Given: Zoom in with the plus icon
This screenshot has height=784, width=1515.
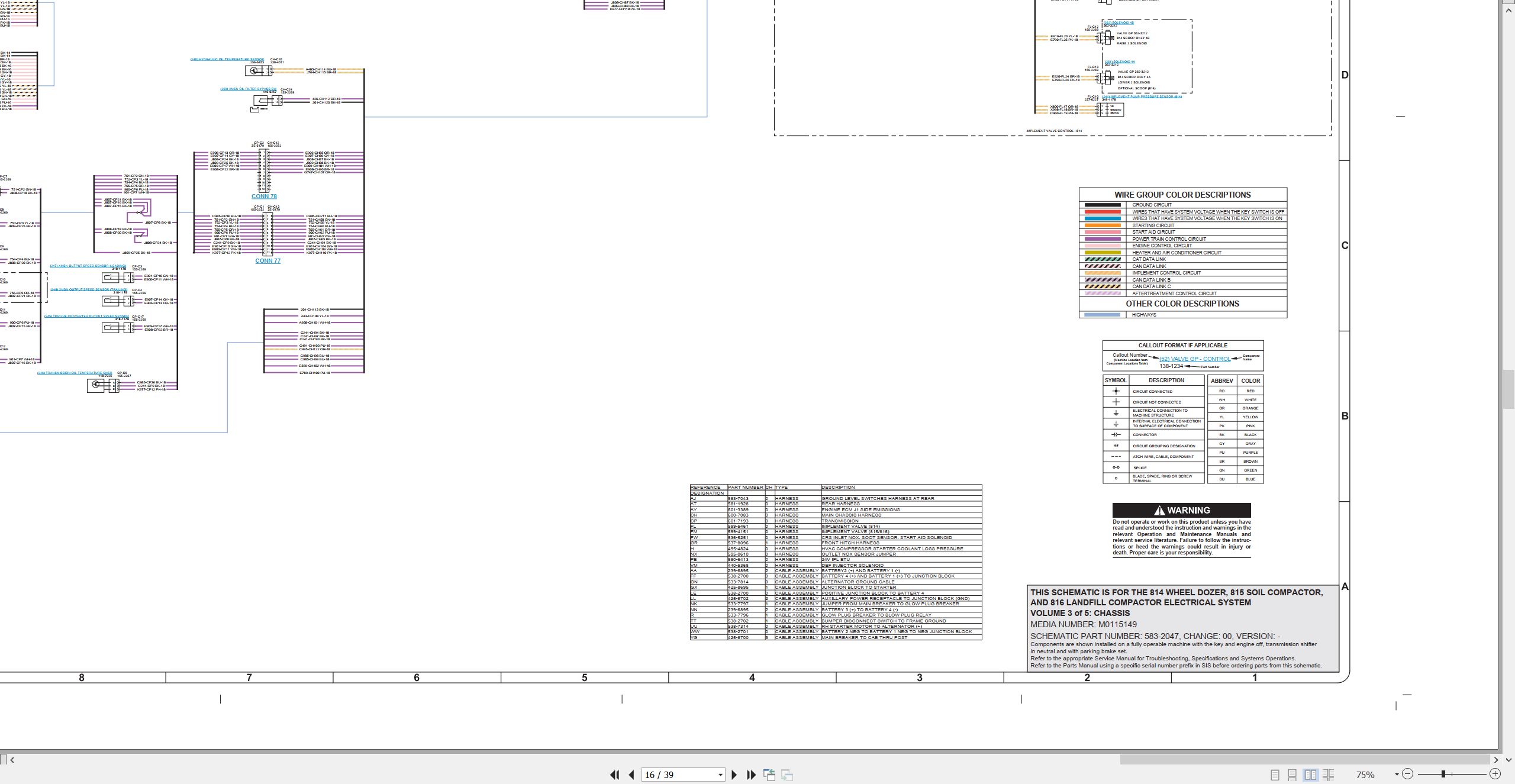Looking at the screenshot, I should pos(1495,774).
